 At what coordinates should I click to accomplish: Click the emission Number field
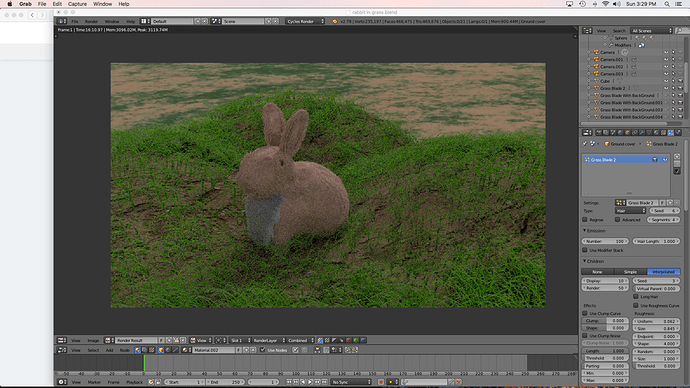click(x=606, y=242)
